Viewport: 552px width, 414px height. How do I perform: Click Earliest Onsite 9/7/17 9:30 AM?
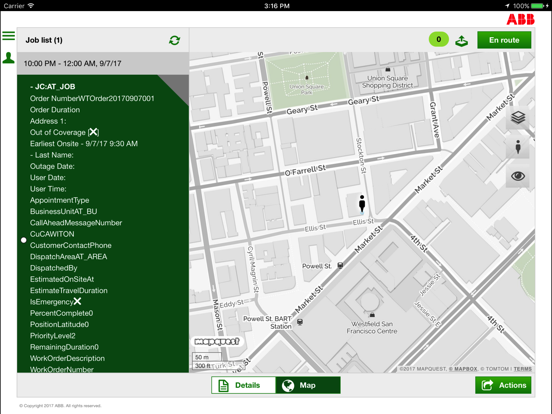coord(84,144)
